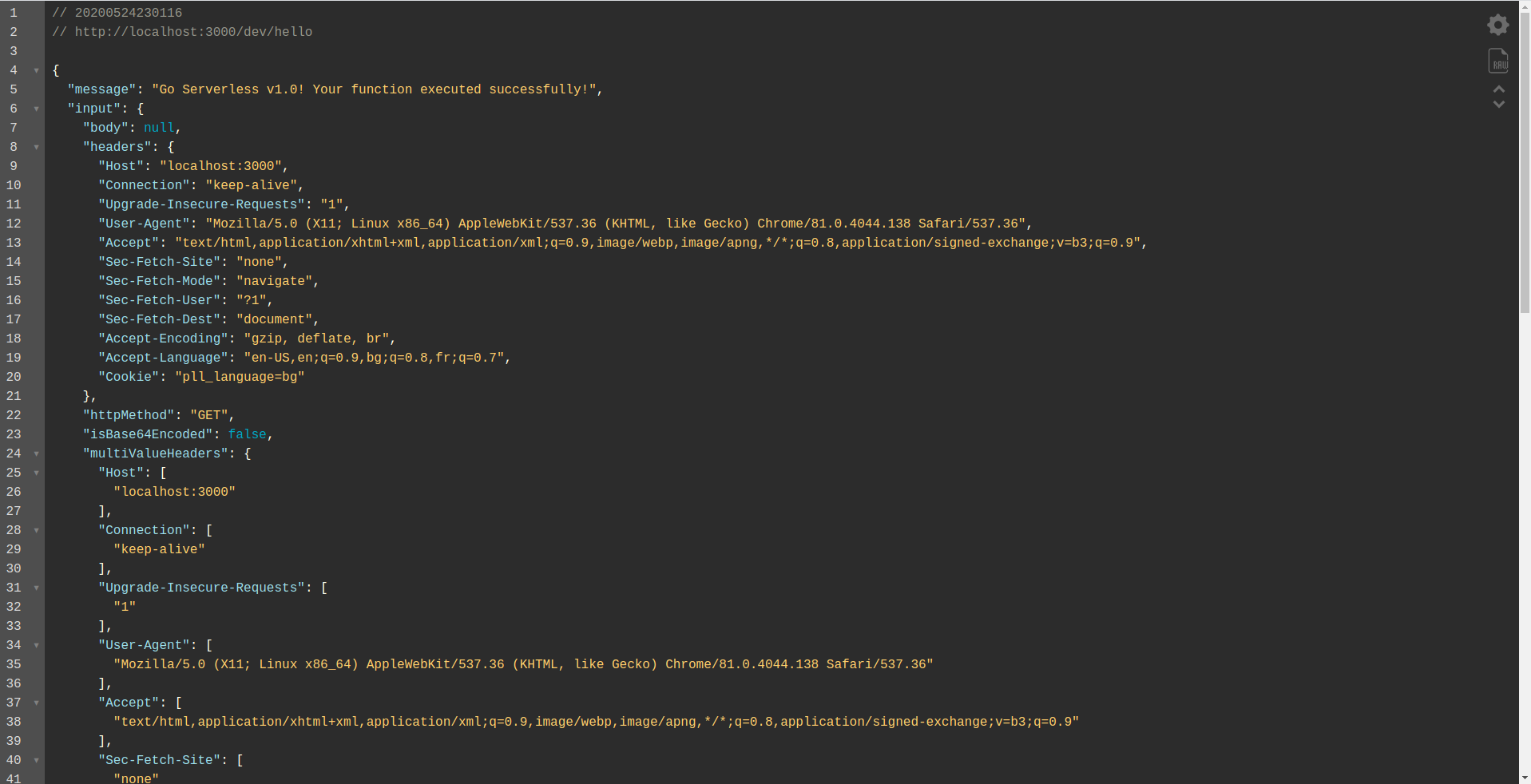Collapse the "Connection" array fold arrow
The image size is (1531, 784).
[x=36, y=530]
